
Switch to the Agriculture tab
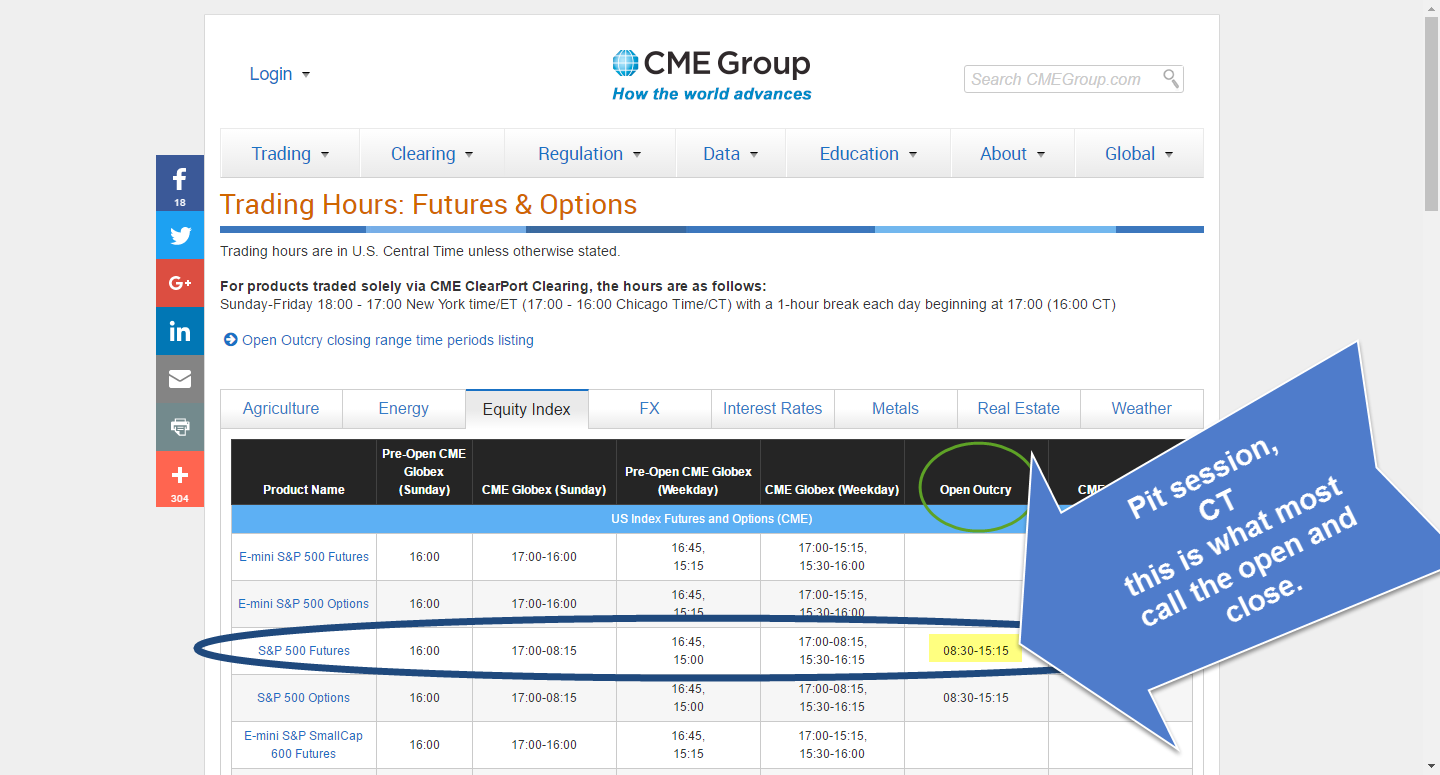(281, 409)
